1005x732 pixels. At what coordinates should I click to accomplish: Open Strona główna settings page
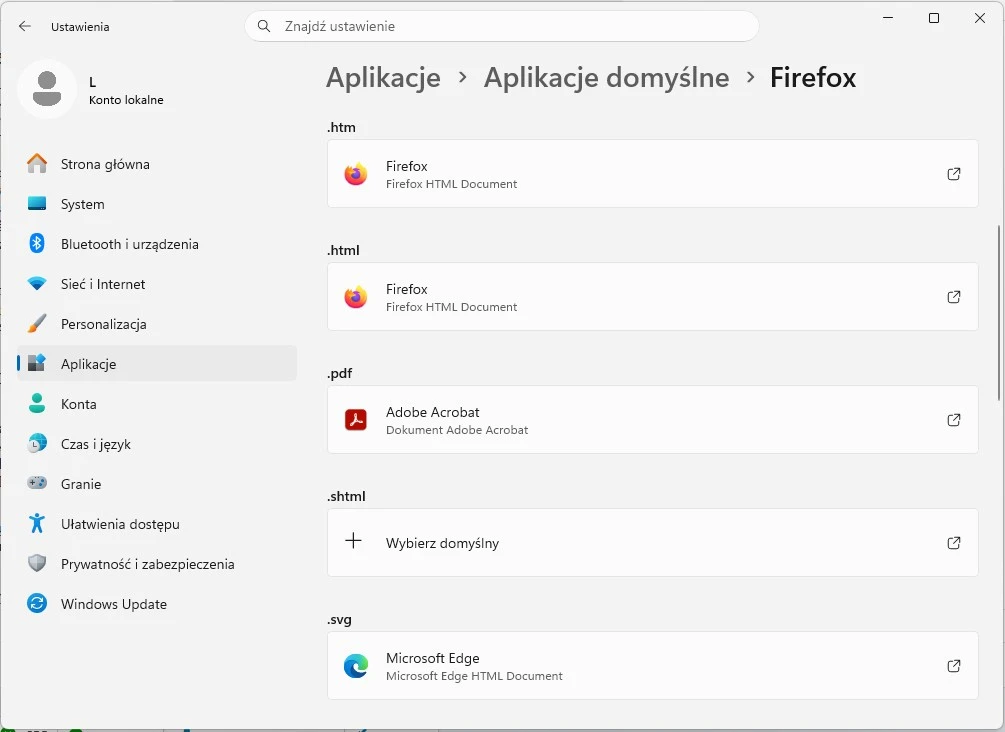(x=157, y=164)
